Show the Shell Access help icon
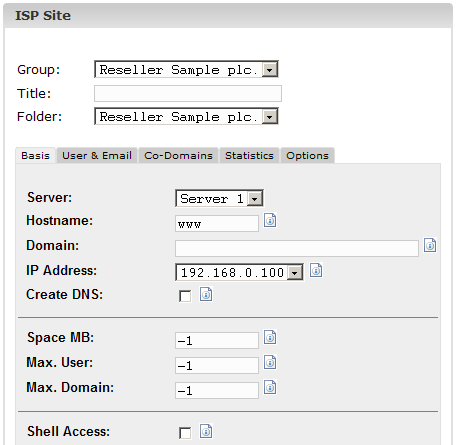This screenshot has height=445, width=457. tap(206, 431)
